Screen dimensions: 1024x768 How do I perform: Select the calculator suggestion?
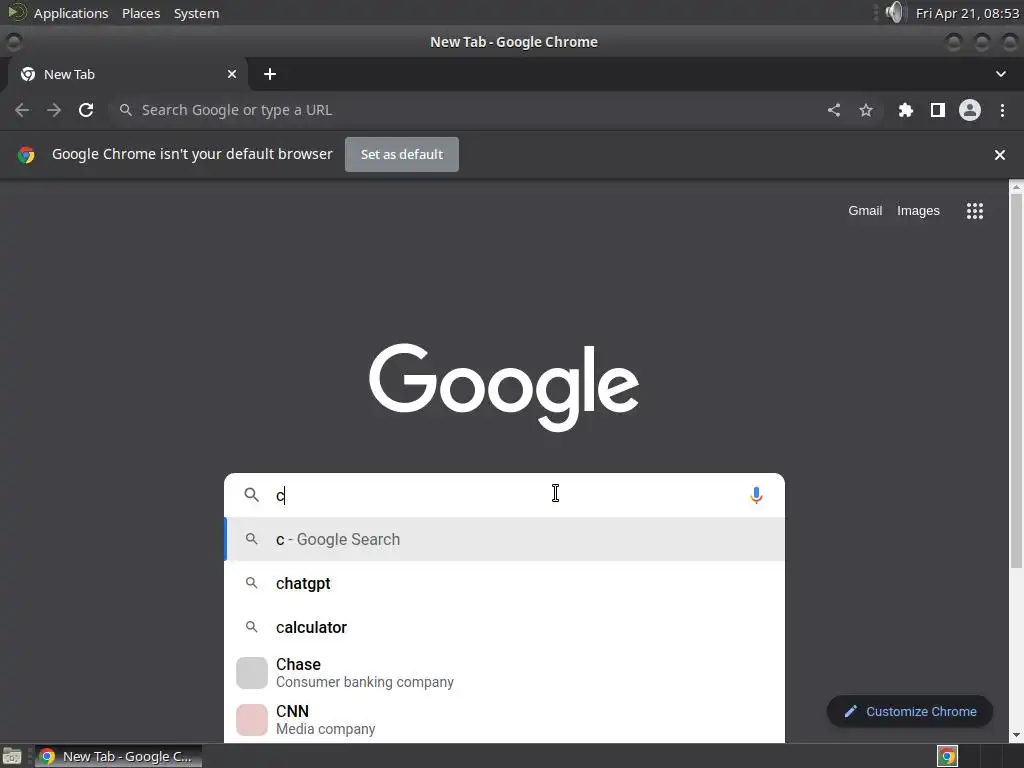tap(504, 627)
